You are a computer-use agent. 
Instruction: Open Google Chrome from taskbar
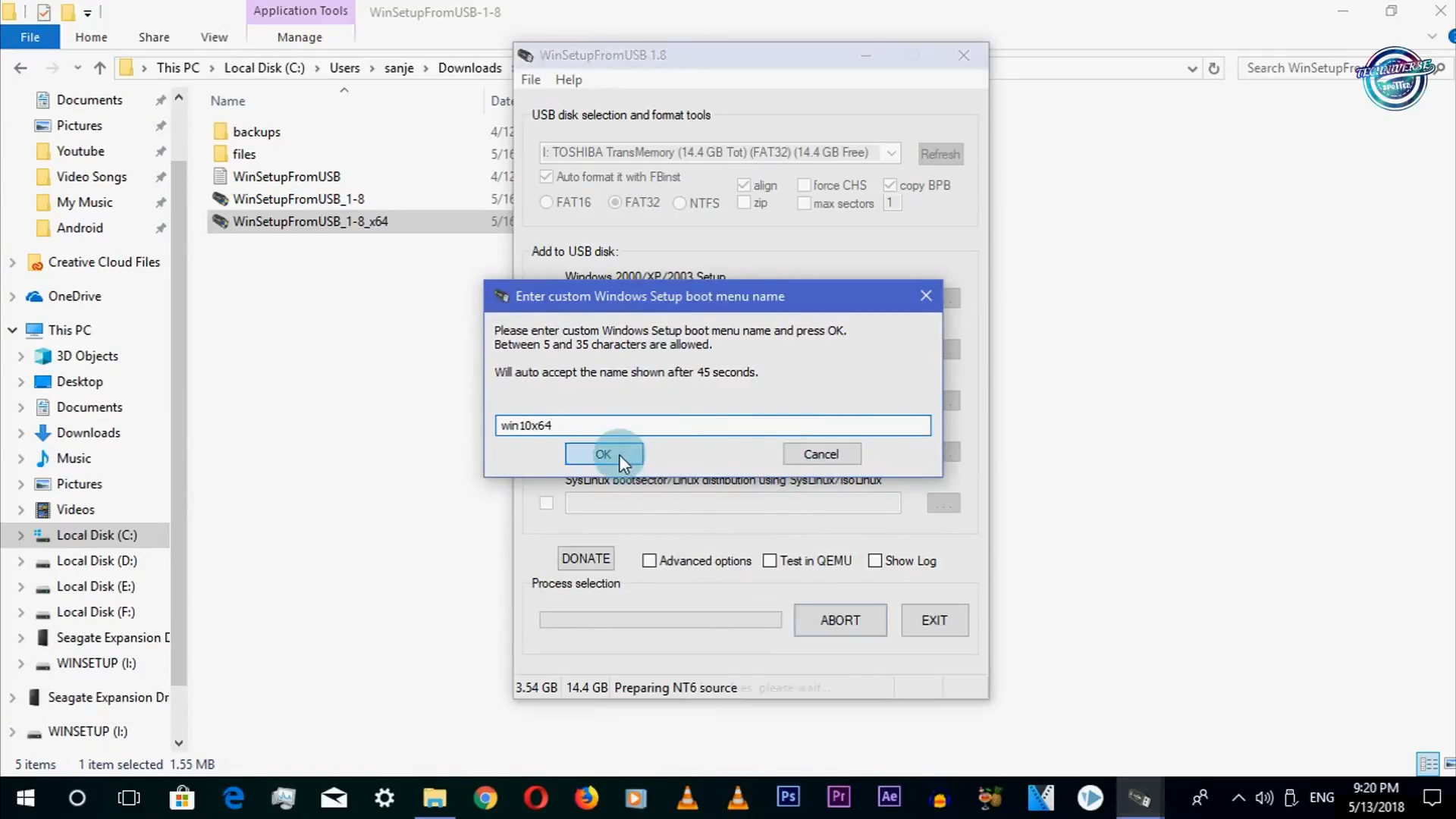tap(485, 798)
